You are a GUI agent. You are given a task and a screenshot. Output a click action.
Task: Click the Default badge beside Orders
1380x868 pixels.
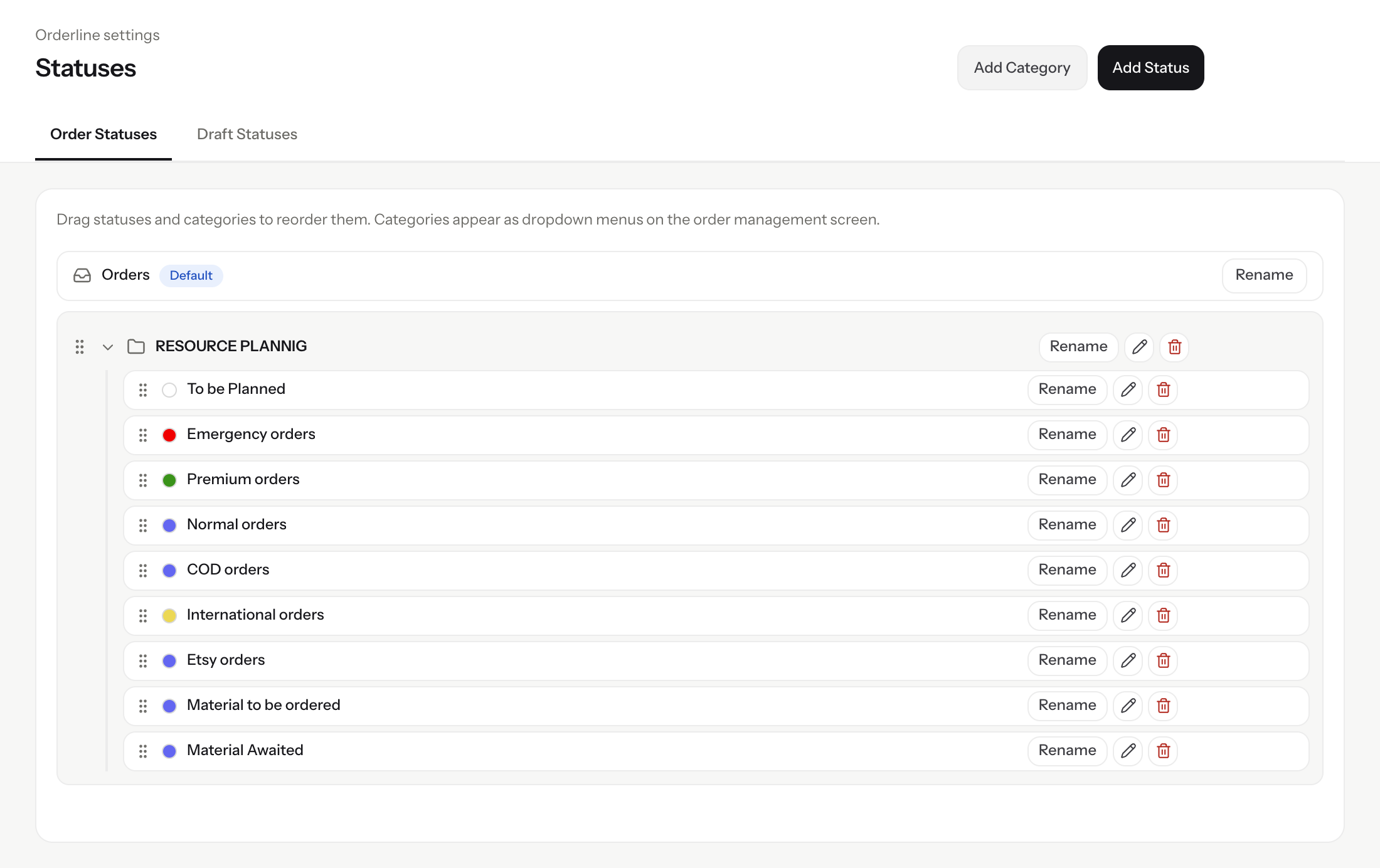(x=191, y=276)
